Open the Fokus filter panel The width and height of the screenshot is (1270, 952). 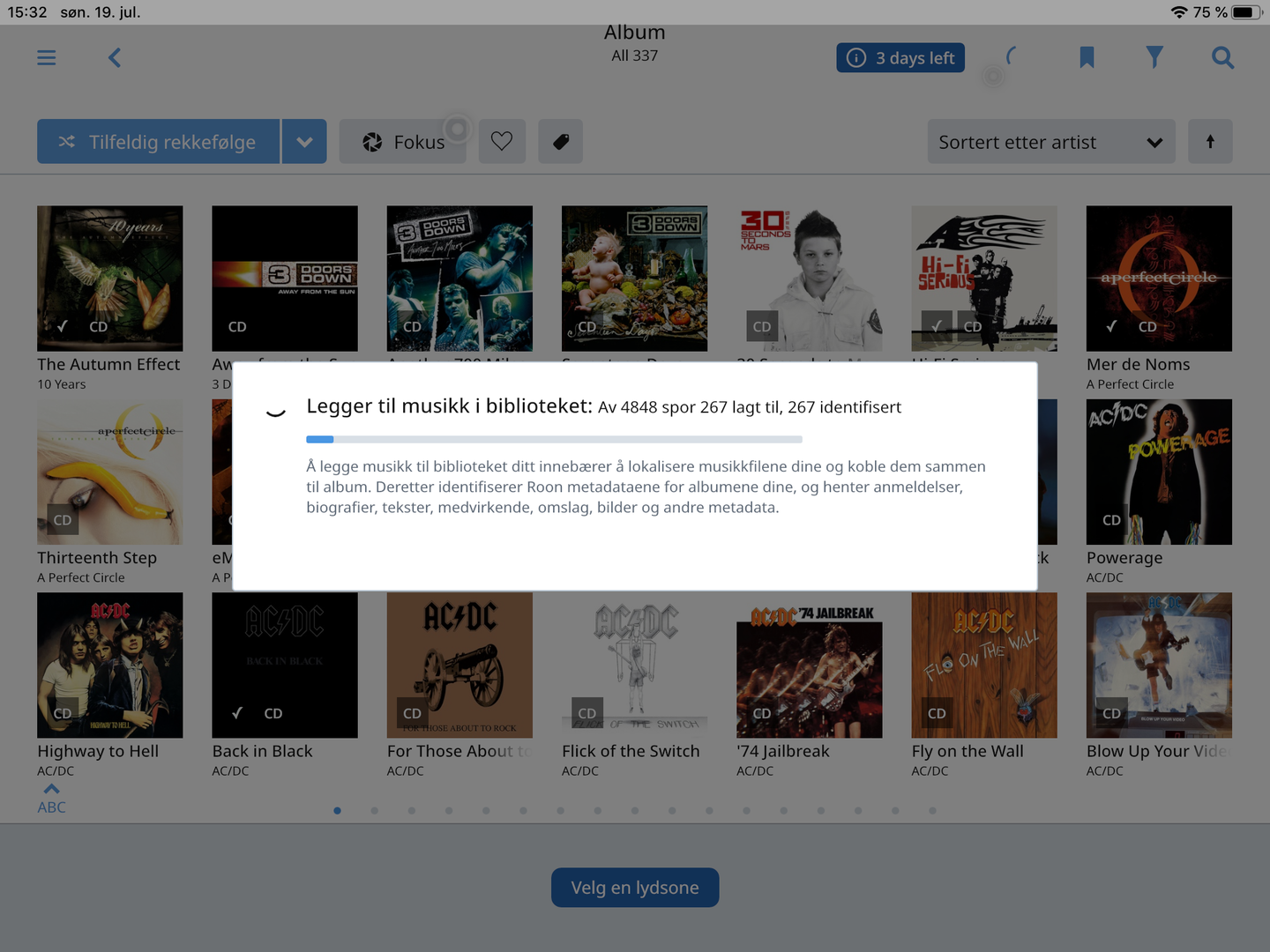click(404, 141)
